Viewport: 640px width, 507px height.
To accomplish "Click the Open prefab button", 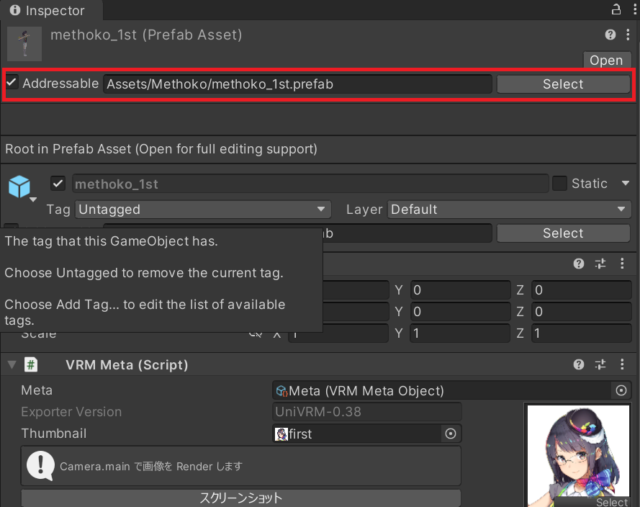I will [x=606, y=60].
